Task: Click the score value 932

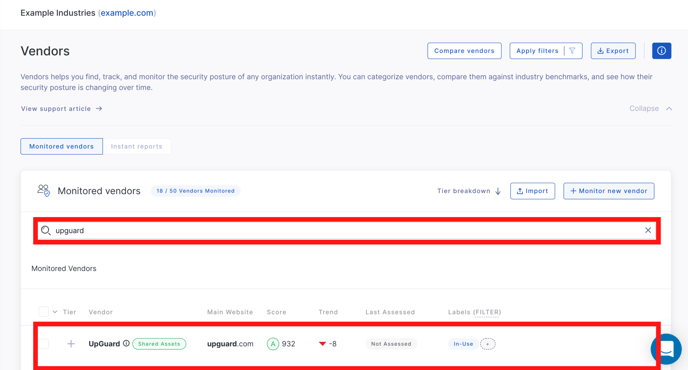Action: pyautogui.click(x=288, y=344)
